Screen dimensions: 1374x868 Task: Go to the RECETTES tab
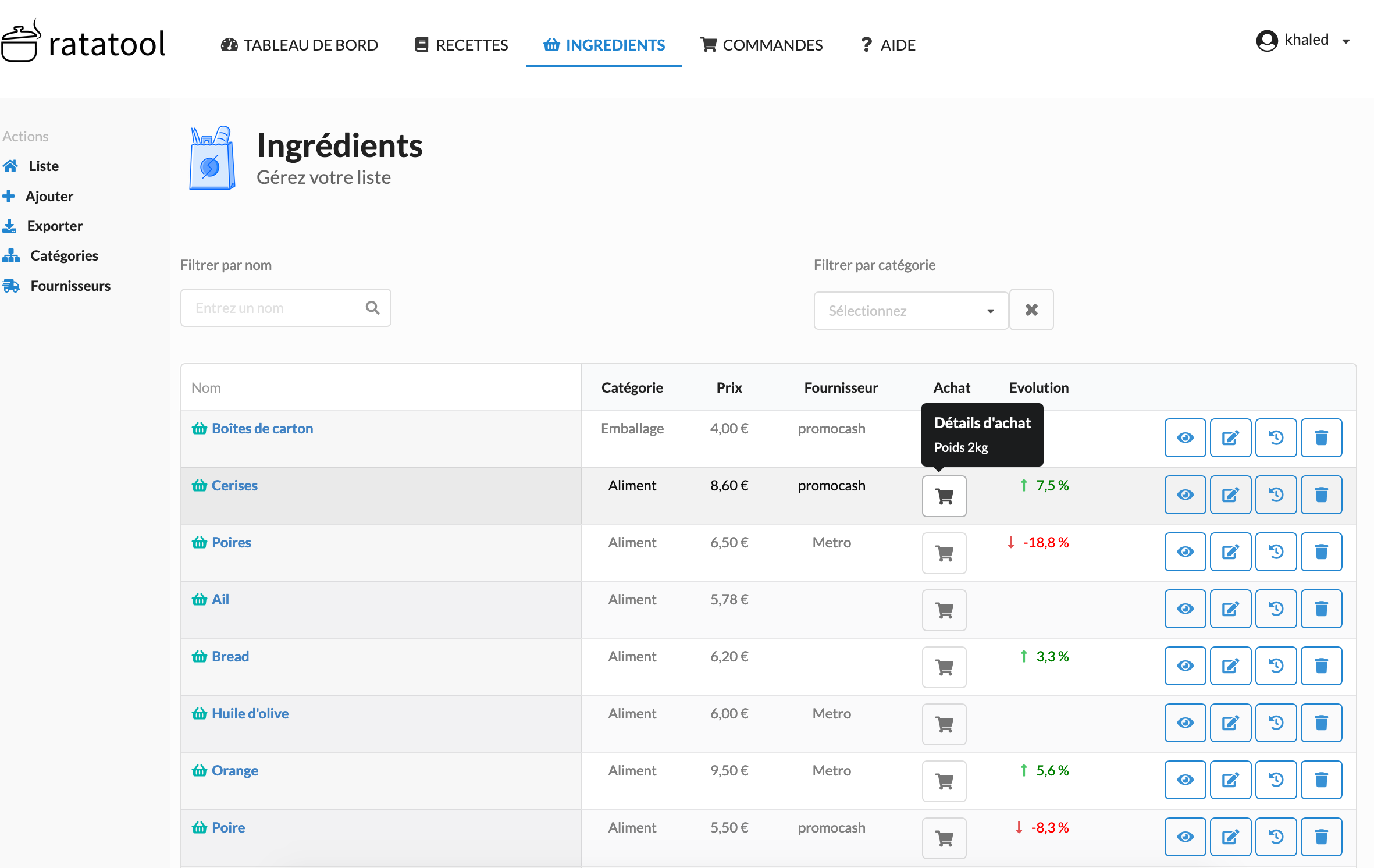click(461, 45)
